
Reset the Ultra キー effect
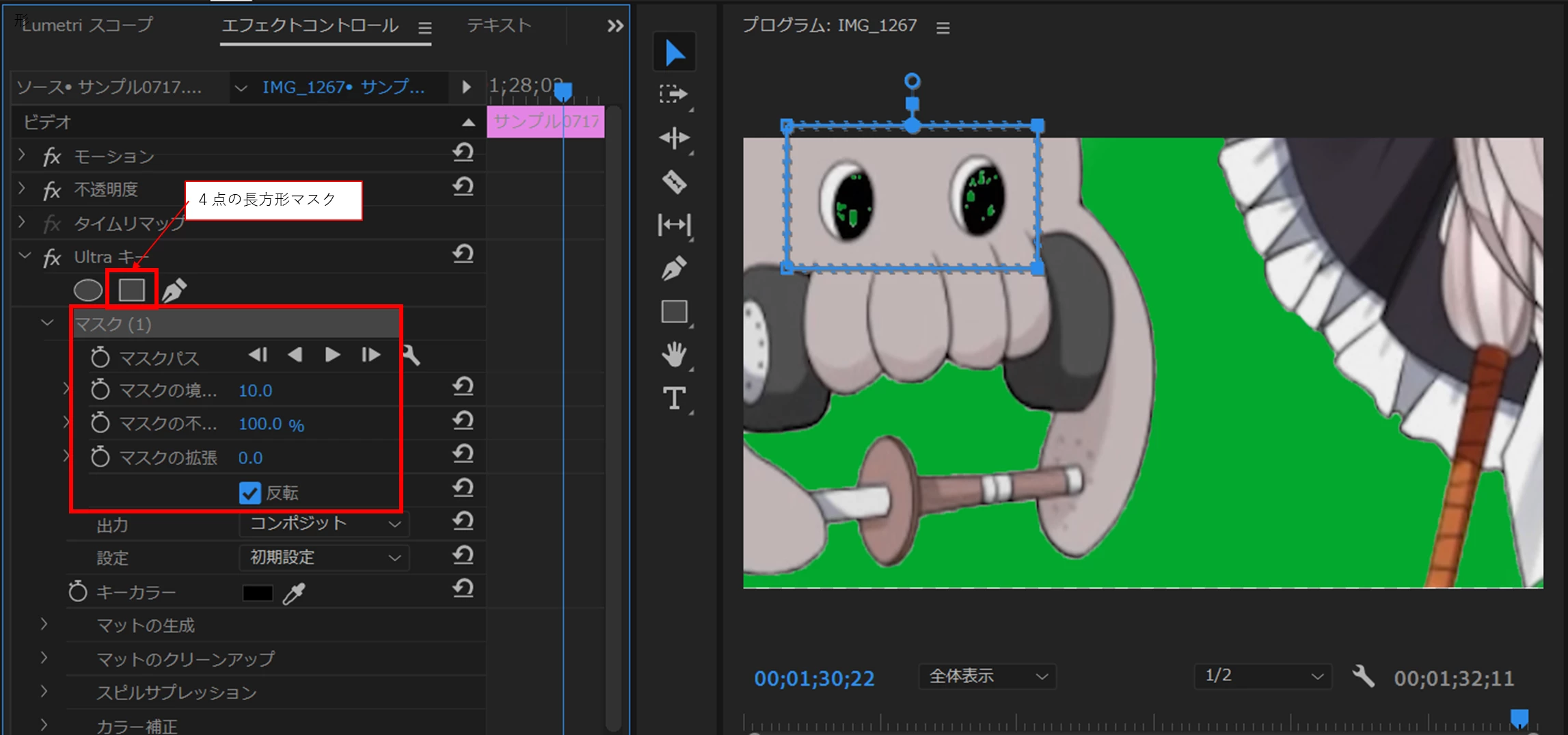tap(463, 254)
